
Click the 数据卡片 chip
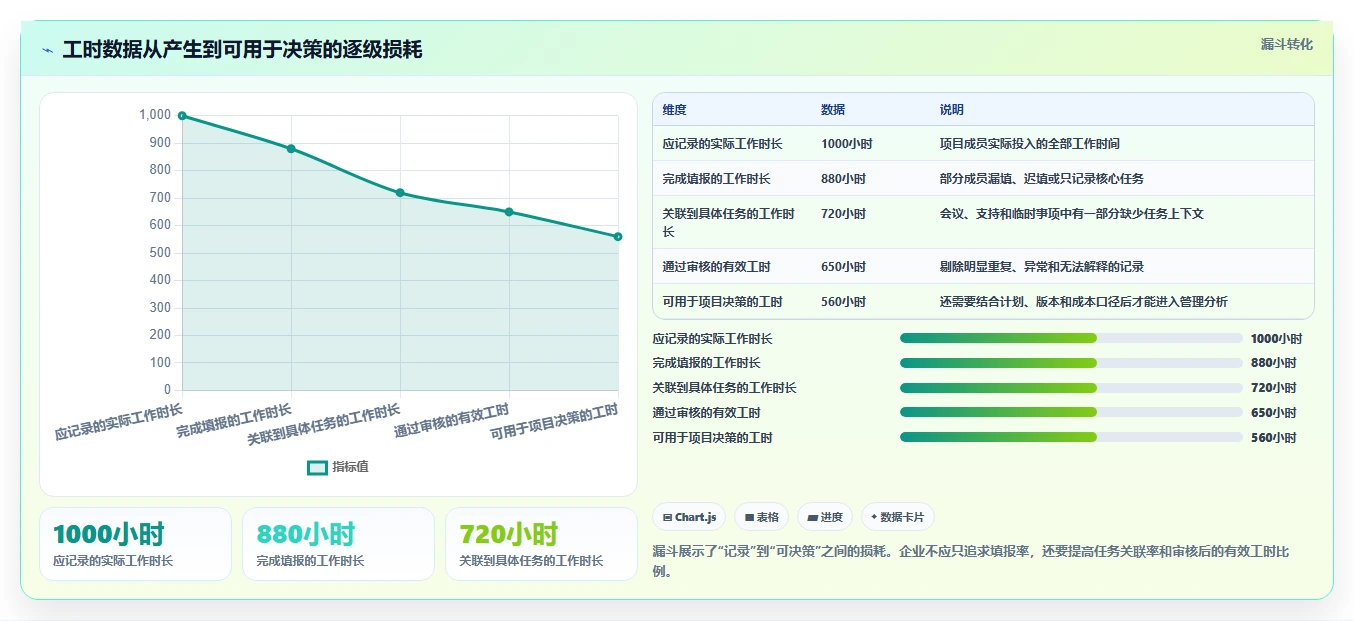(898, 517)
